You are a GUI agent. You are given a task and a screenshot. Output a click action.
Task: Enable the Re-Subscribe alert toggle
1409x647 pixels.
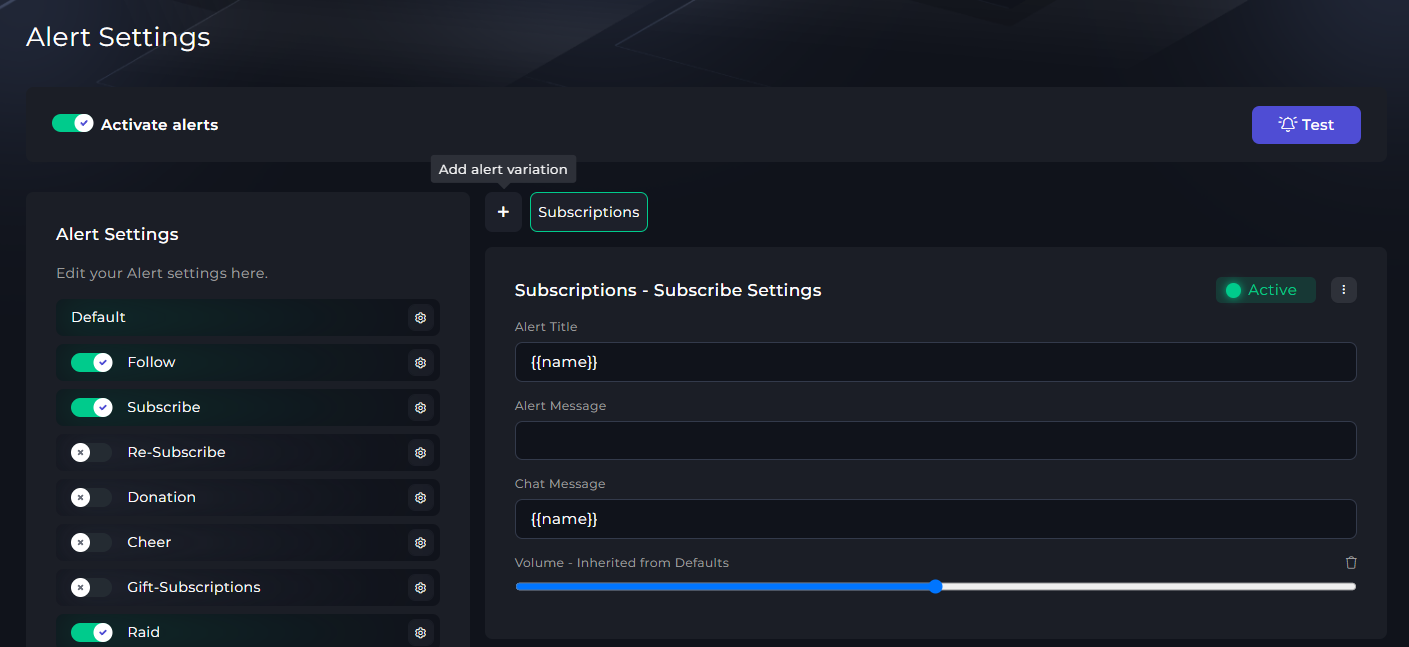click(x=91, y=452)
